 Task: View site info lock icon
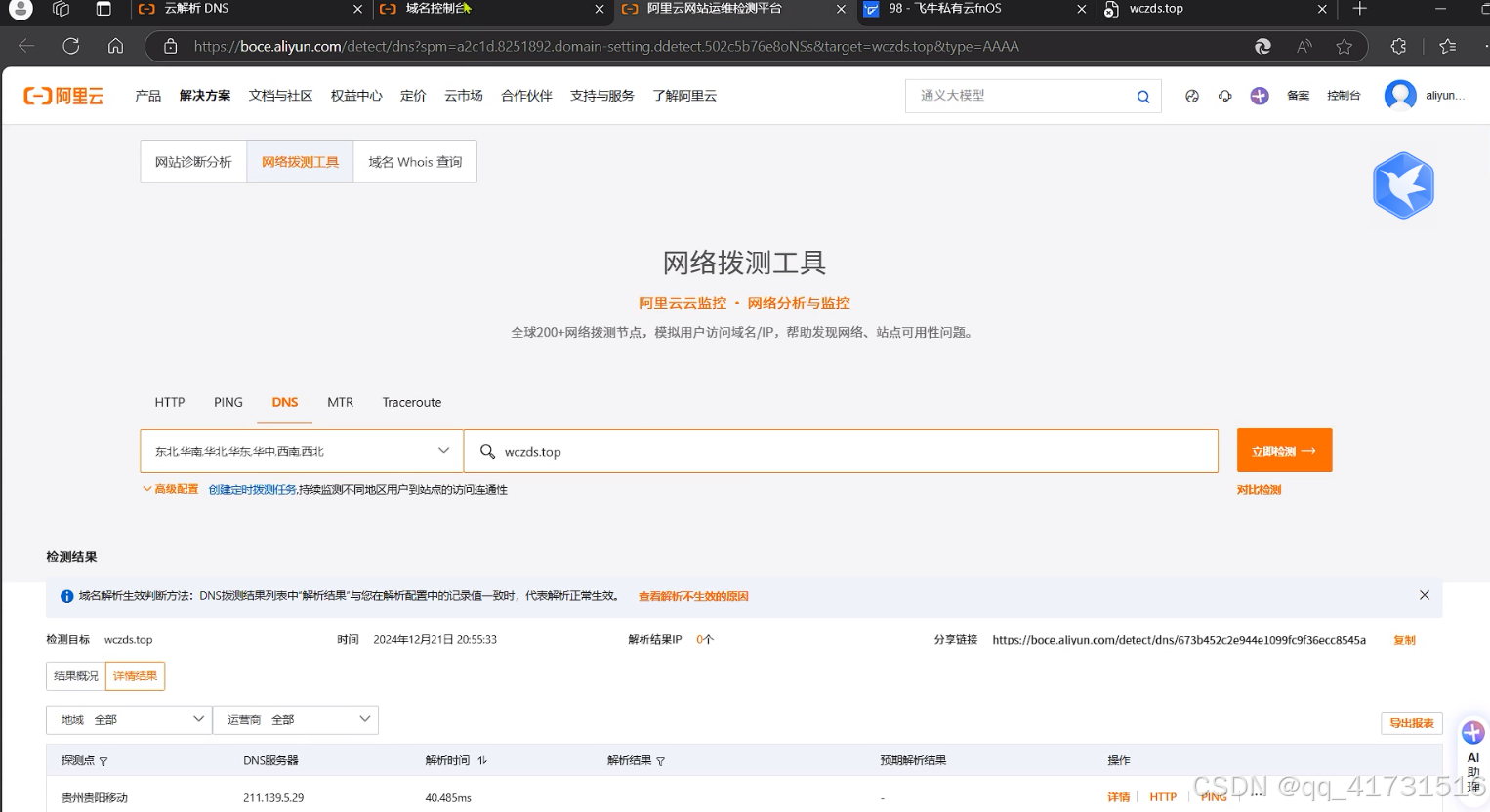[170, 46]
